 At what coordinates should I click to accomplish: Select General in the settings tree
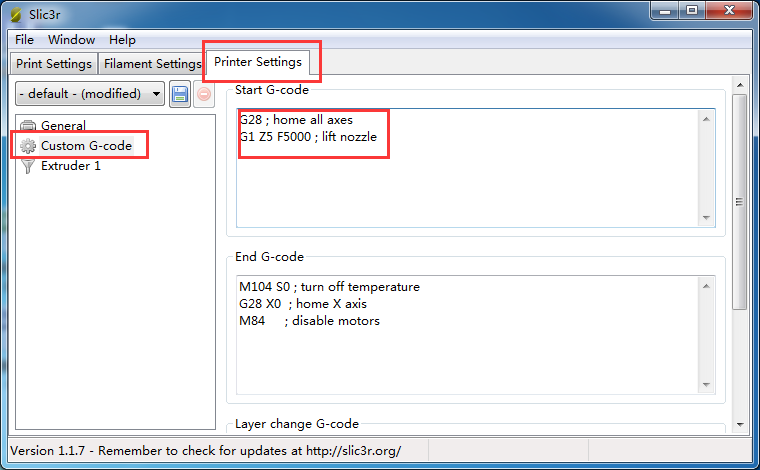(63, 125)
